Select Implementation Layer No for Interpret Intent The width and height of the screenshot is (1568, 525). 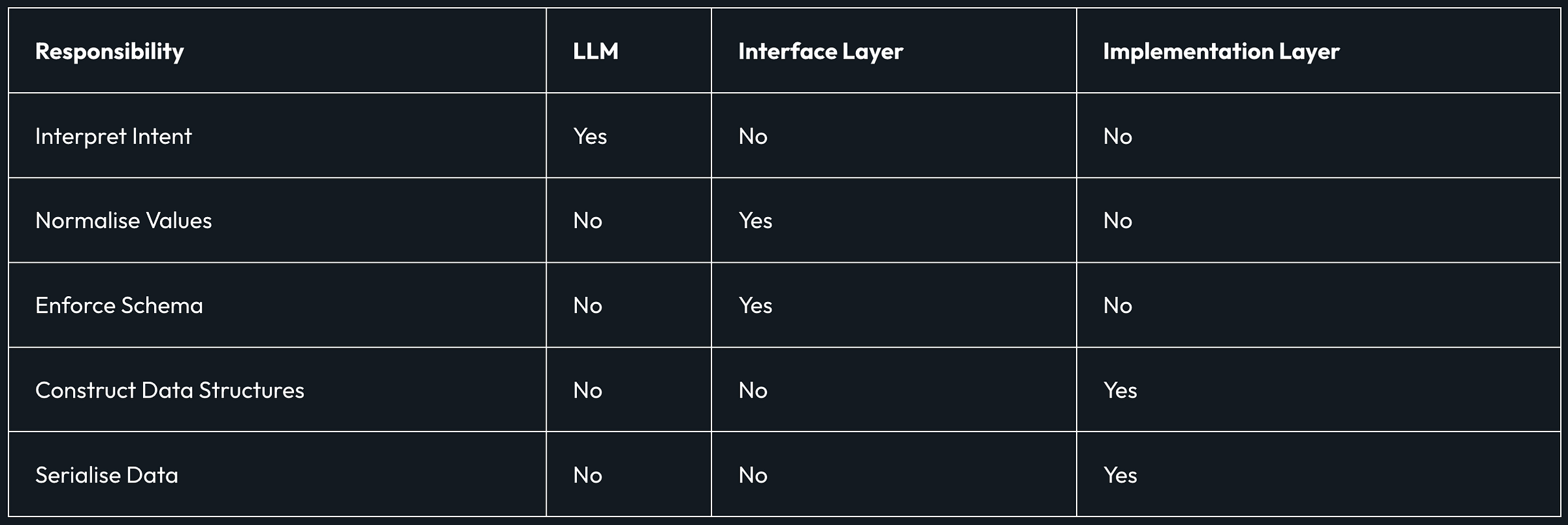[x=1118, y=136]
